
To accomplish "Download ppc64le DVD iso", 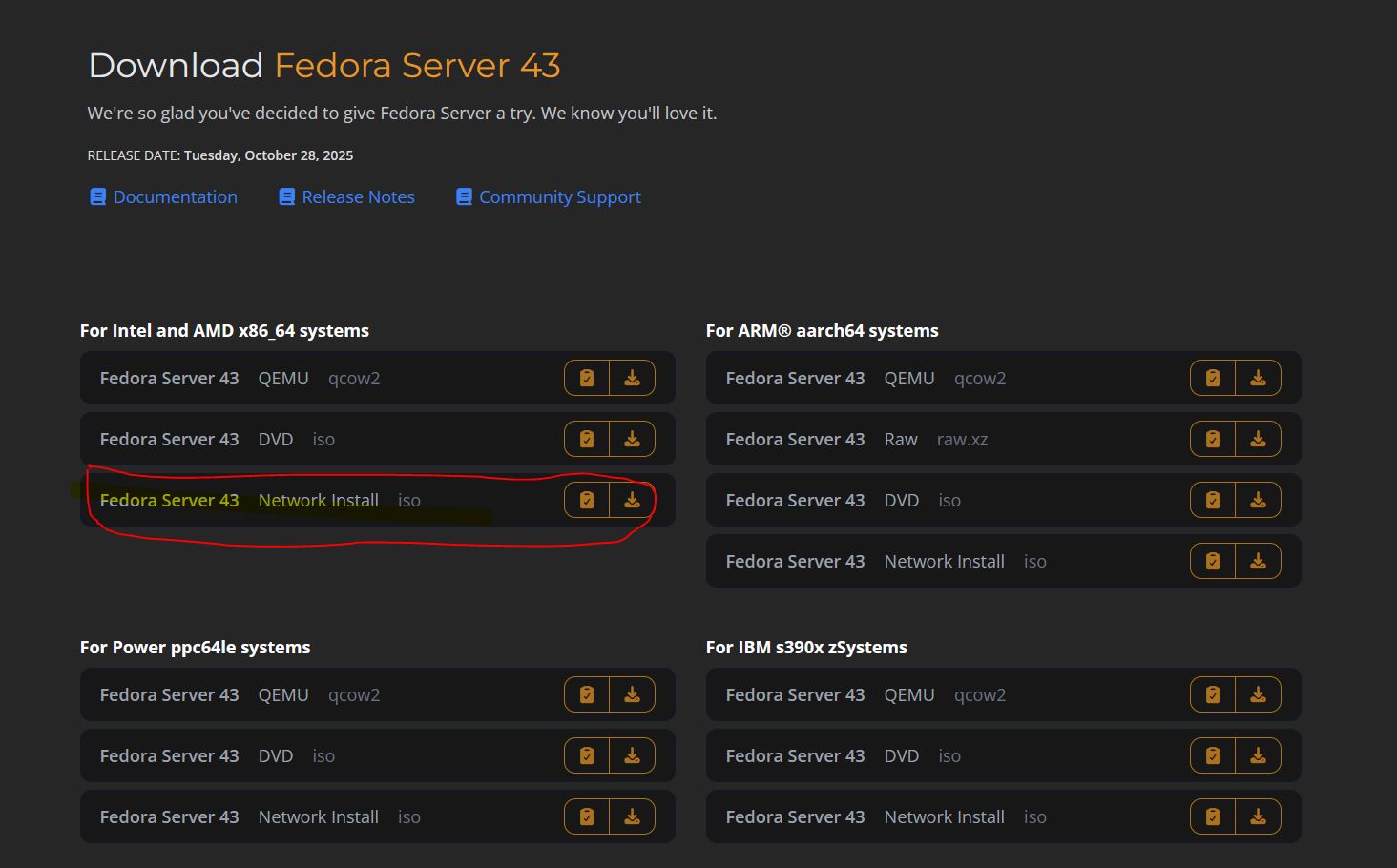I will [633, 755].
